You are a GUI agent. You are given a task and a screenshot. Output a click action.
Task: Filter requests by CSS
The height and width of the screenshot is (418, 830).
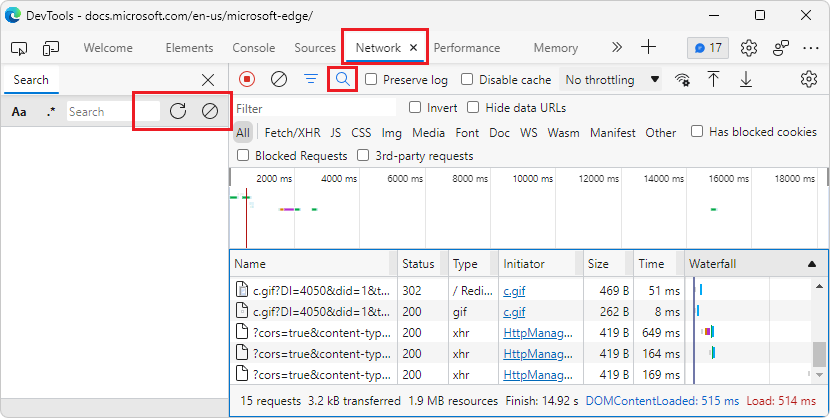362,133
